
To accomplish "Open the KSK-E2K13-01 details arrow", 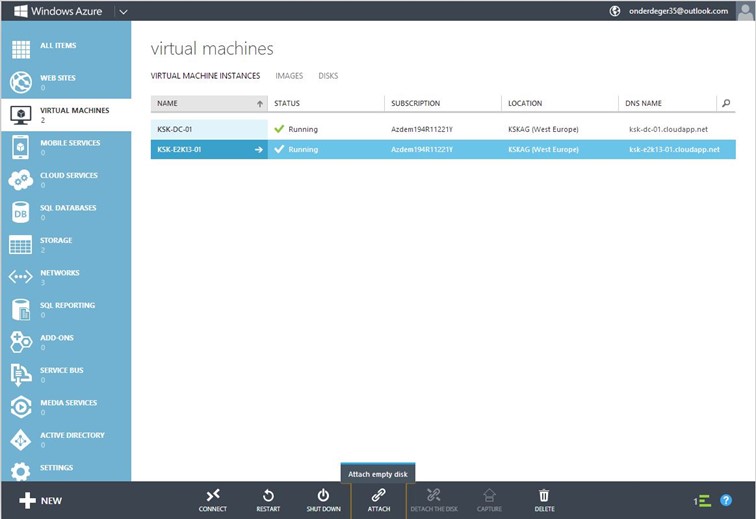I will click(x=258, y=150).
